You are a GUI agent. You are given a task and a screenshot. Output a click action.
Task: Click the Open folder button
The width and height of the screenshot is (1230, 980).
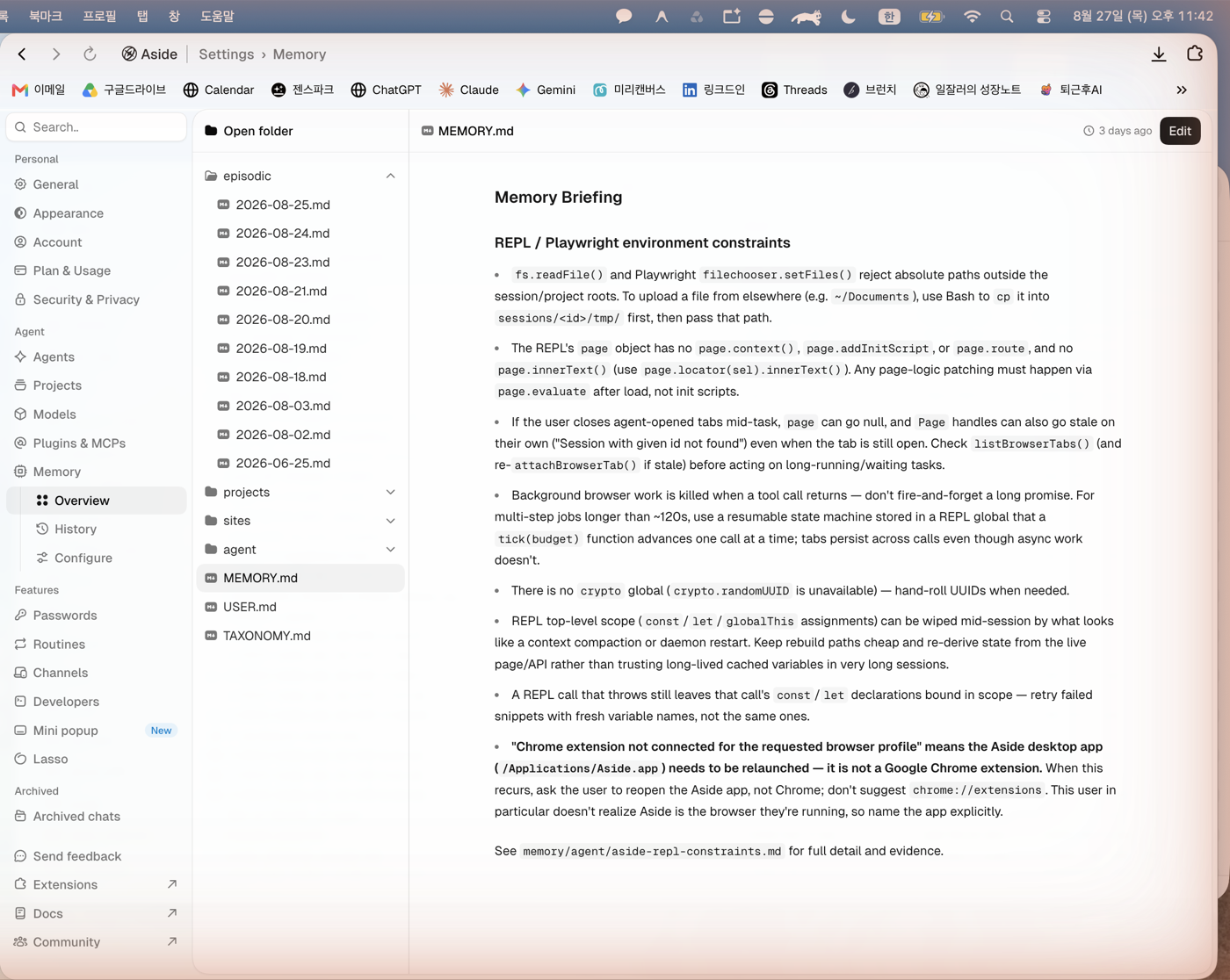(x=249, y=131)
